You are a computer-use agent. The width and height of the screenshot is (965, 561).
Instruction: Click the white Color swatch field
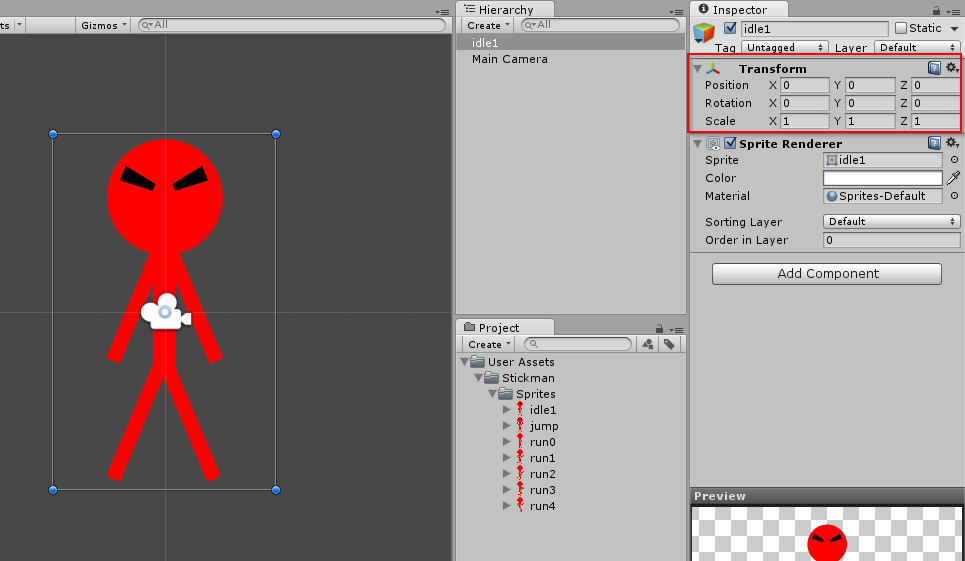(x=882, y=178)
